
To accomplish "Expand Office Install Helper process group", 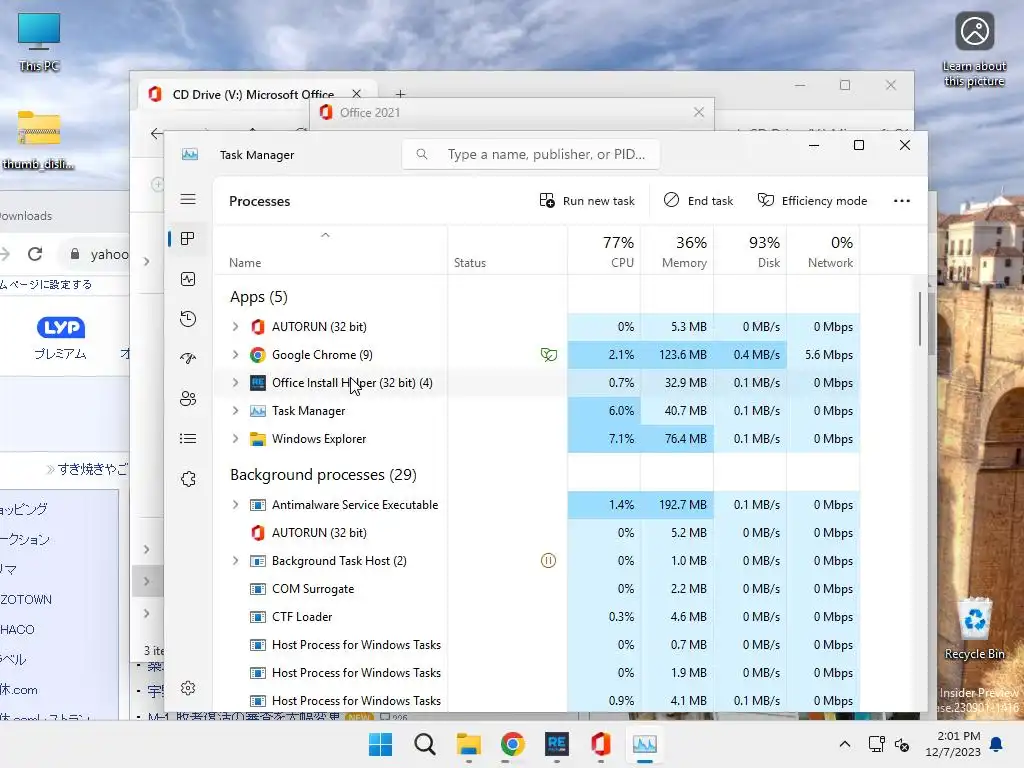I will click(236, 383).
